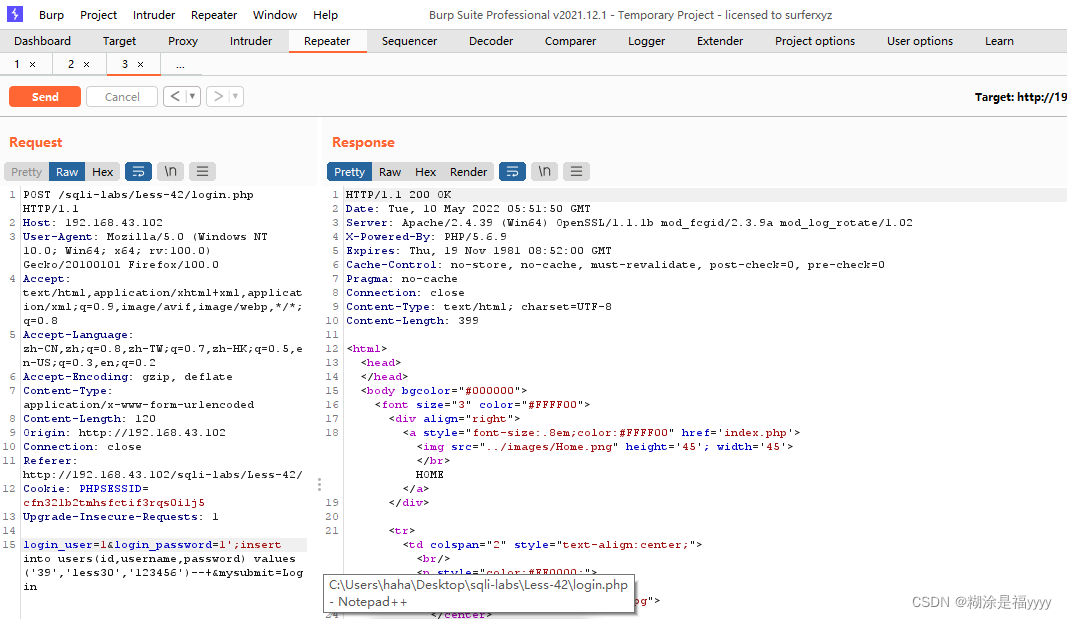This screenshot has height=619, width=1067.
Task: Add new Repeater tab via ellipsis
Action: [180, 65]
